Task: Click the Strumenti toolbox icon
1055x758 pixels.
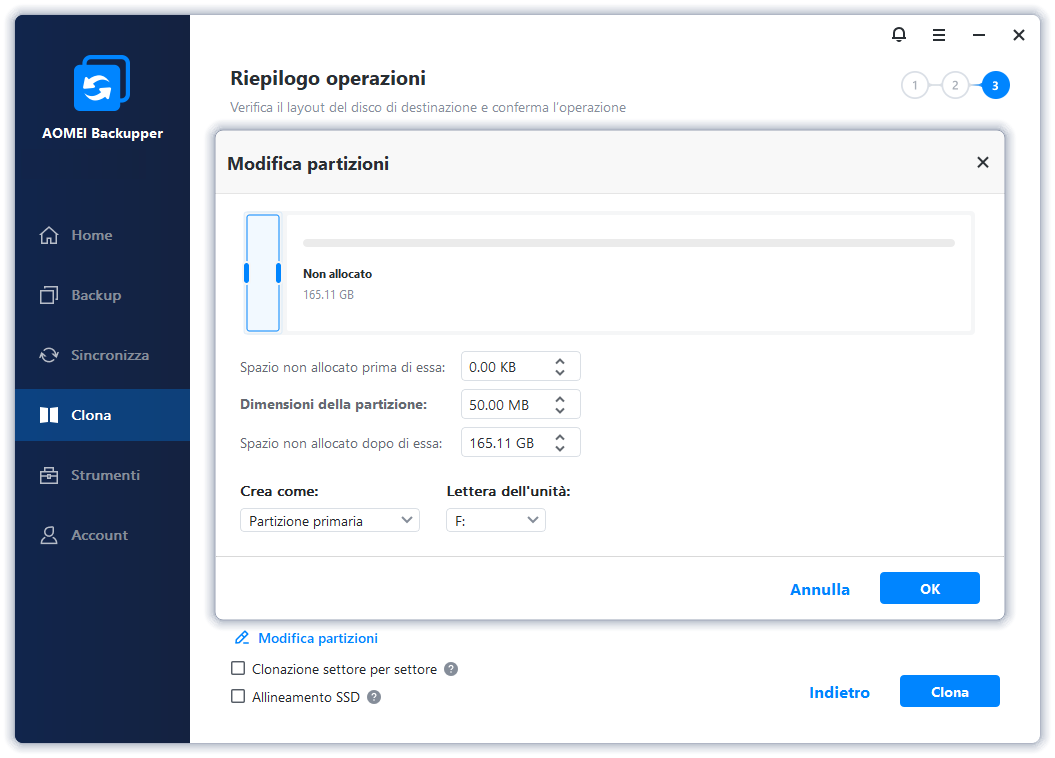Action: pyautogui.click(x=49, y=475)
